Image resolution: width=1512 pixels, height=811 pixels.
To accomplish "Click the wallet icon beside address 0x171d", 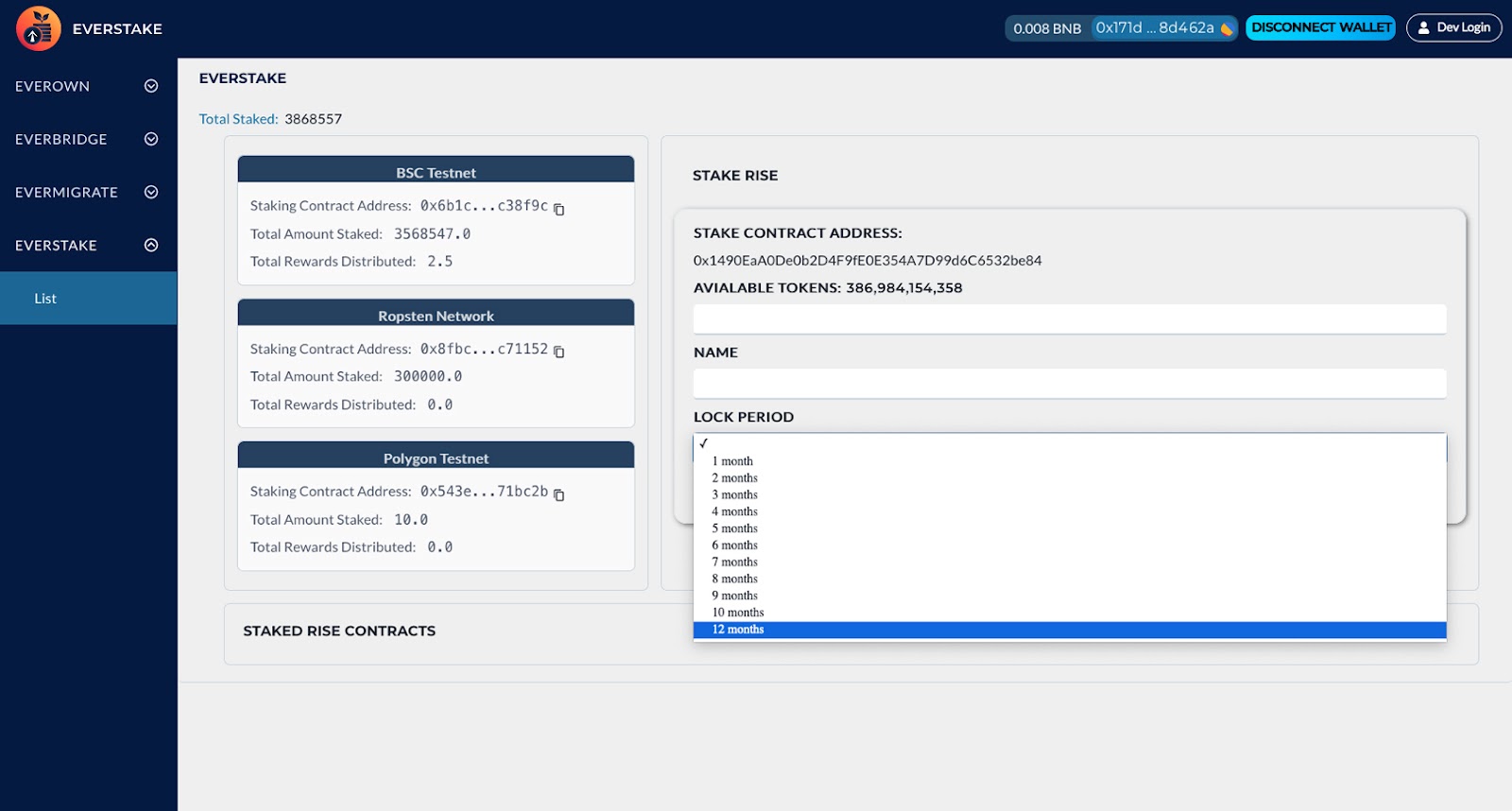I will tap(1227, 28).
